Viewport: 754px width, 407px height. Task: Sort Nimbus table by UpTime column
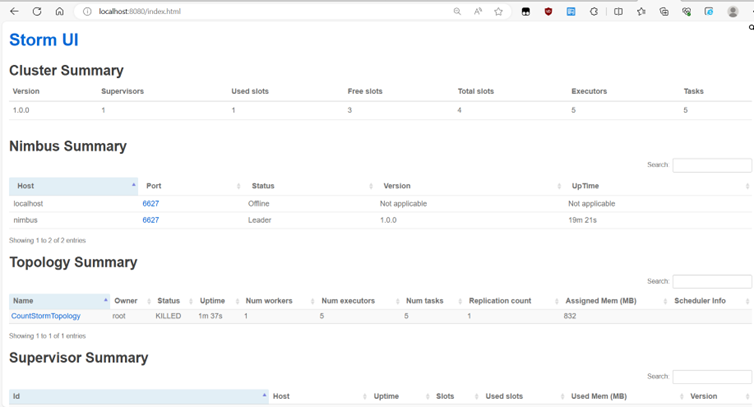[x=657, y=186]
